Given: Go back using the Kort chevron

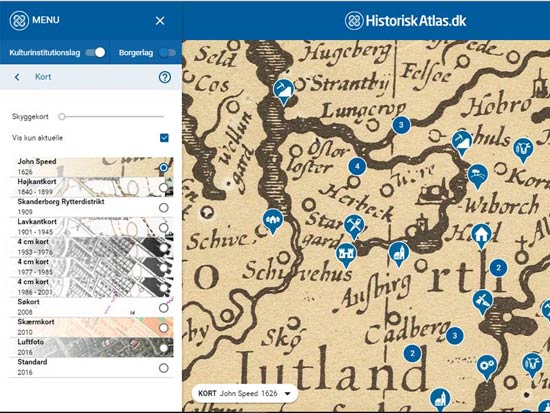Looking at the screenshot, I should click(x=17, y=77).
